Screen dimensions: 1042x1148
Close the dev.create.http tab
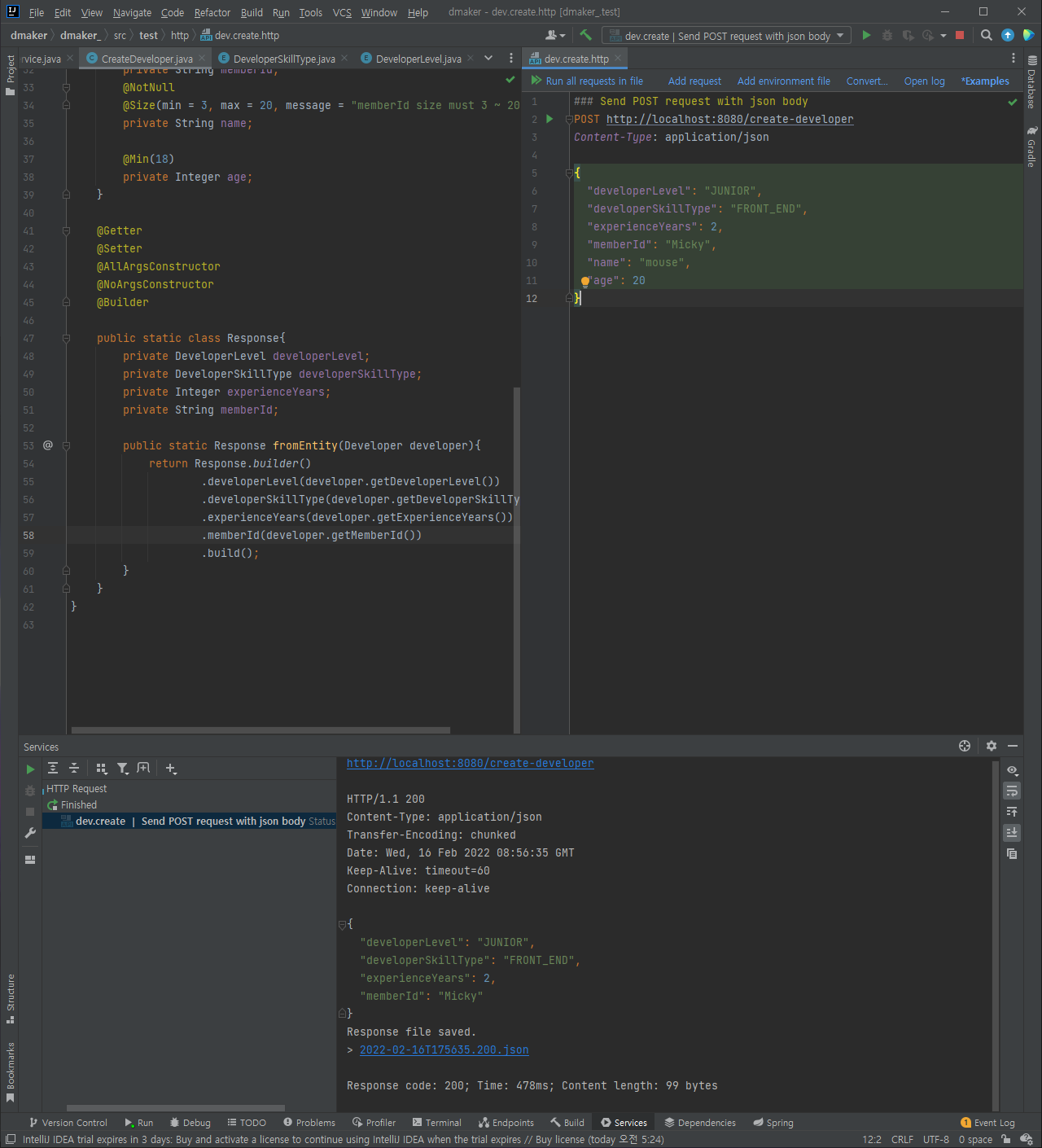tap(619, 58)
